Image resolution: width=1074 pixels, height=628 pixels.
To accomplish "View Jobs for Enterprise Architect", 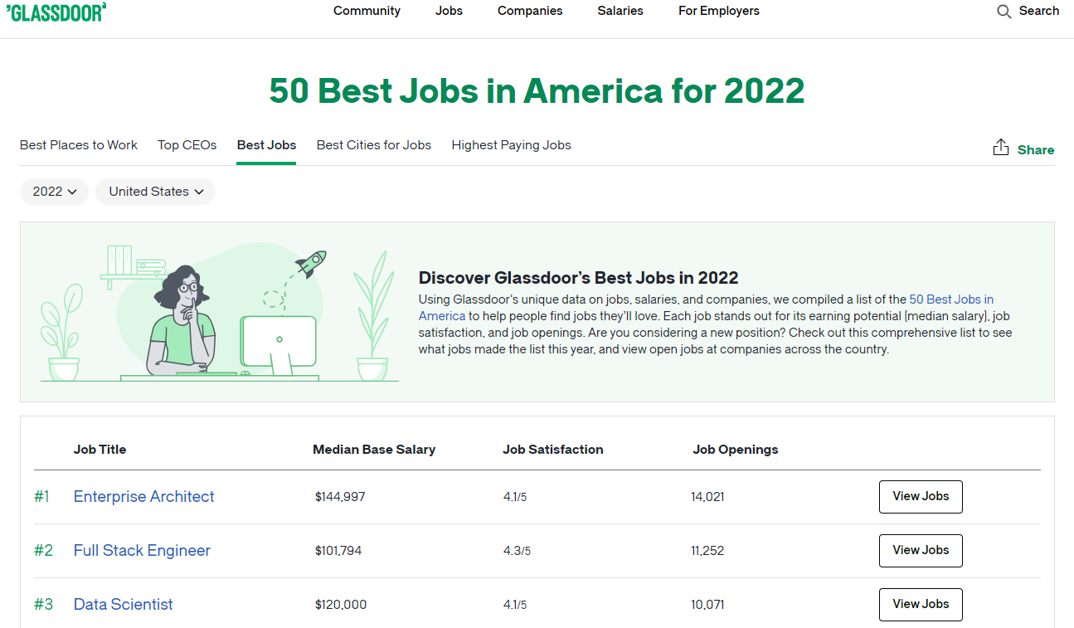I will pos(920,496).
